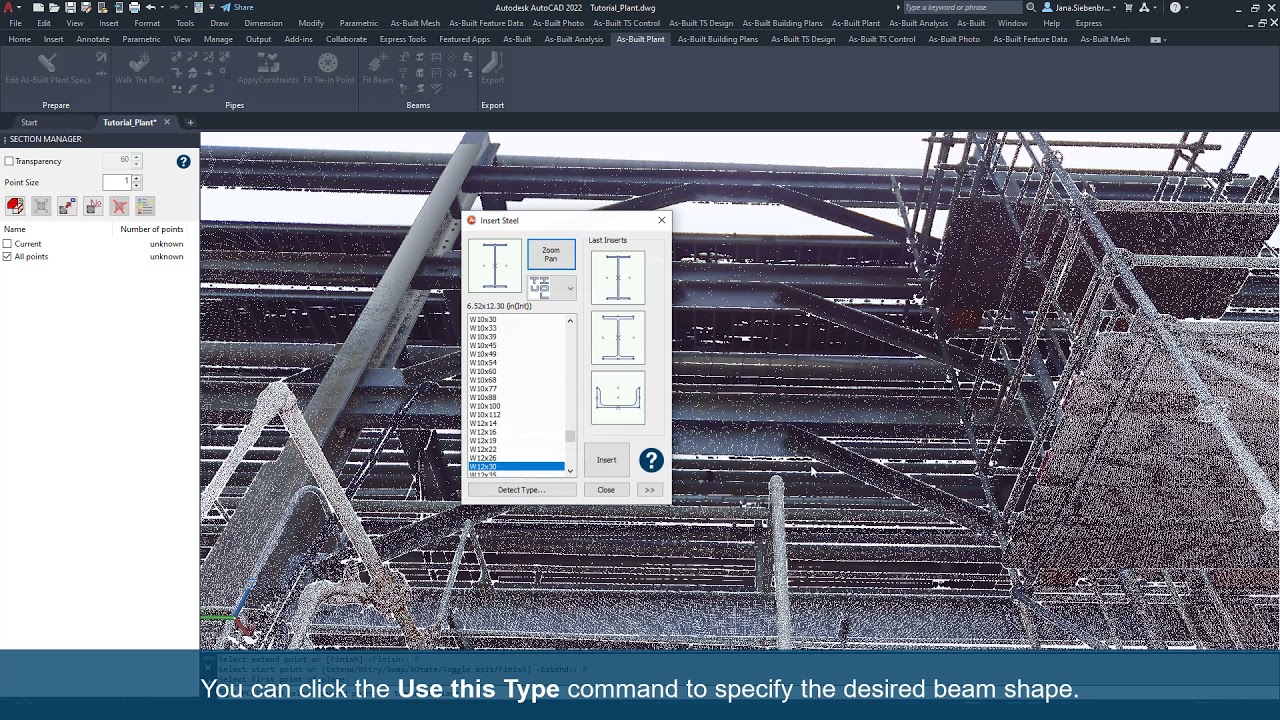Click the Point Size input field
The width and height of the screenshot is (1280, 720).
(x=117, y=182)
